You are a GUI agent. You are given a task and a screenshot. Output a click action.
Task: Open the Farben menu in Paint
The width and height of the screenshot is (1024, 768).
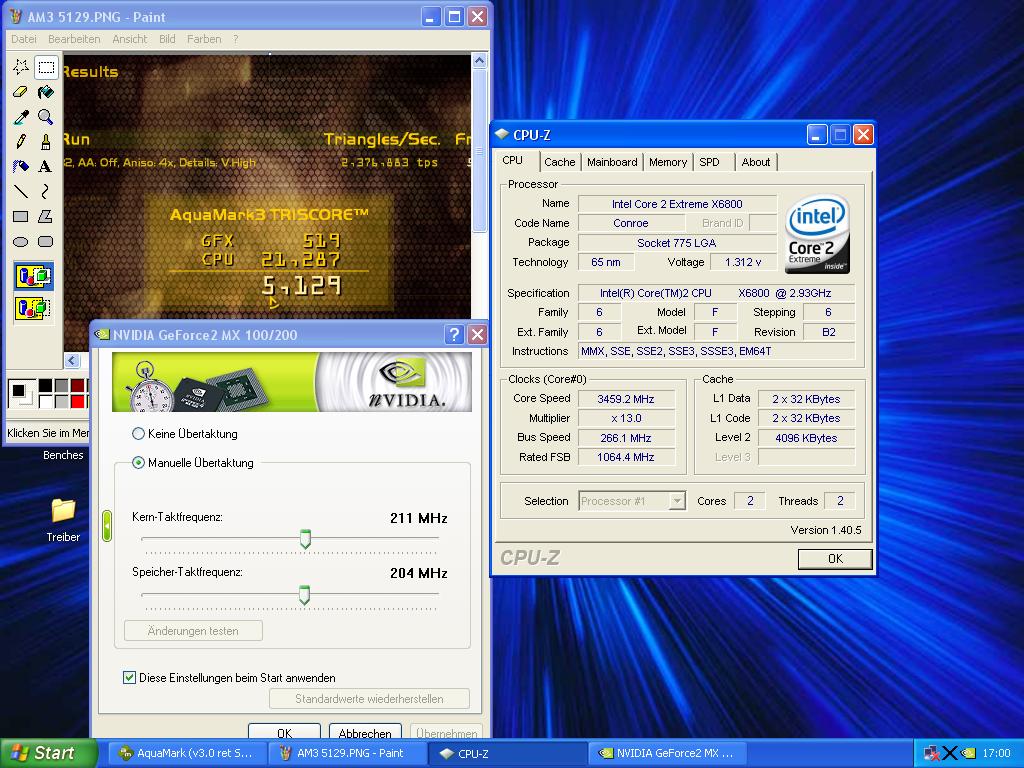tap(204, 39)
